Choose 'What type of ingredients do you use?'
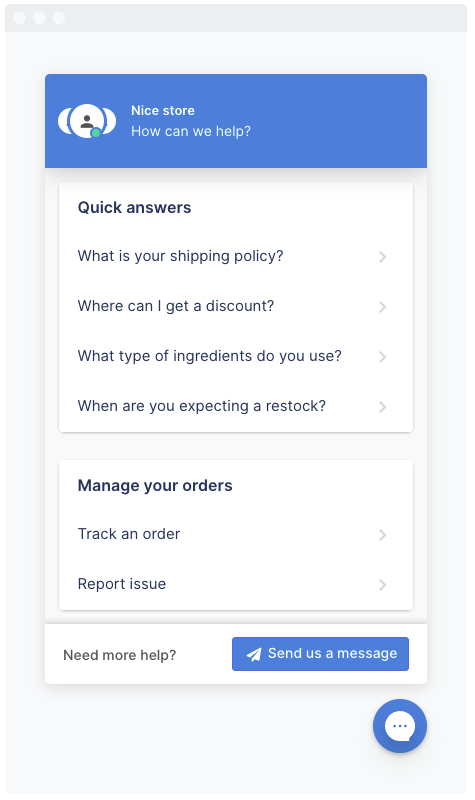The width and height of the screenshot is (475, 800). pos(236,356)
